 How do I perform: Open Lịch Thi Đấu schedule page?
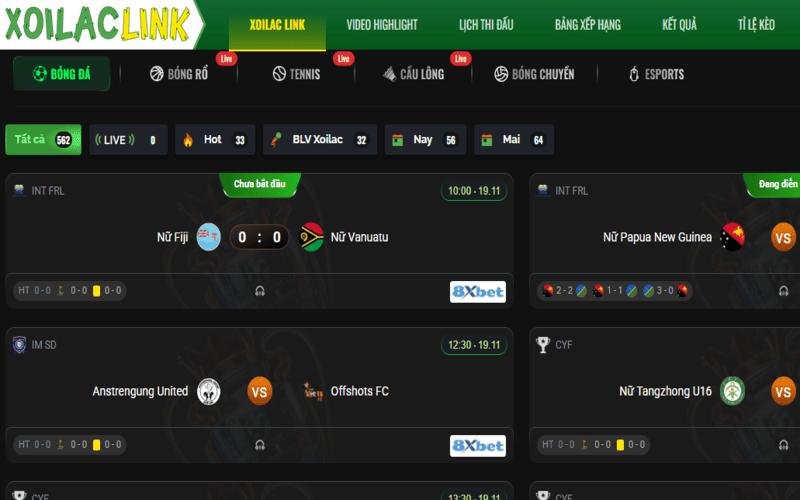click(x=486, y=24)
